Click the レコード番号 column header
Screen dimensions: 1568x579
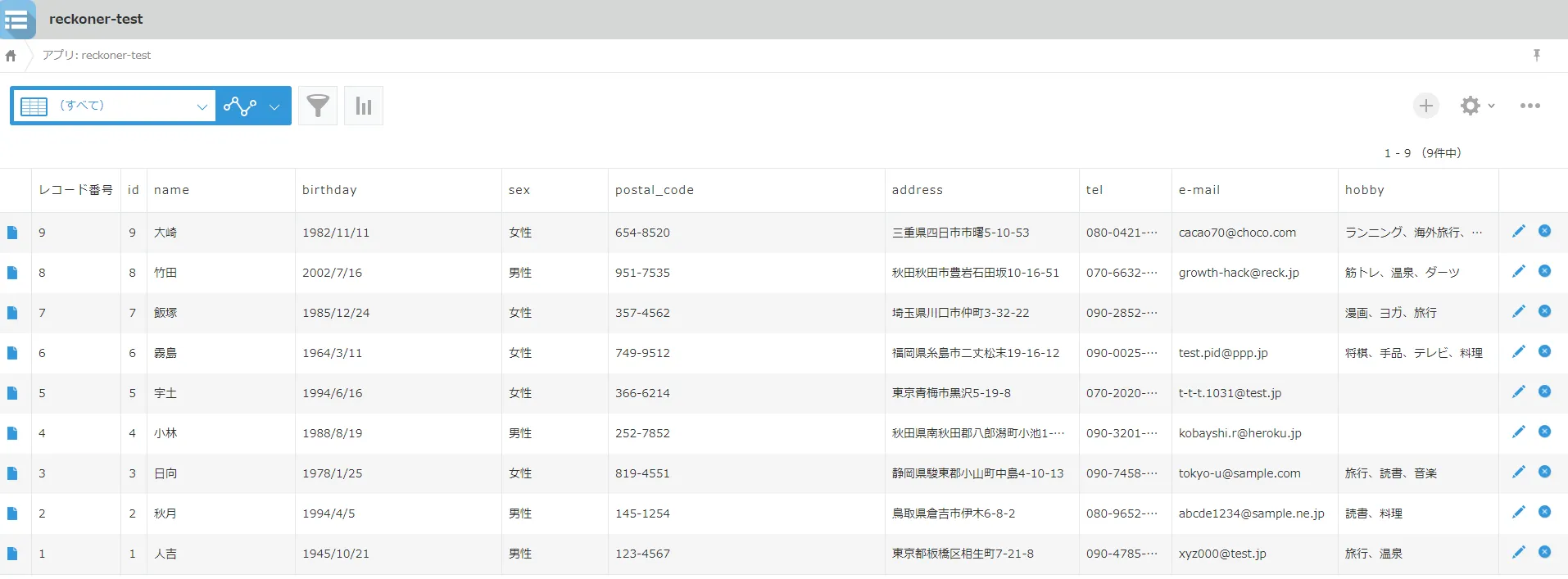coord(75,190)
